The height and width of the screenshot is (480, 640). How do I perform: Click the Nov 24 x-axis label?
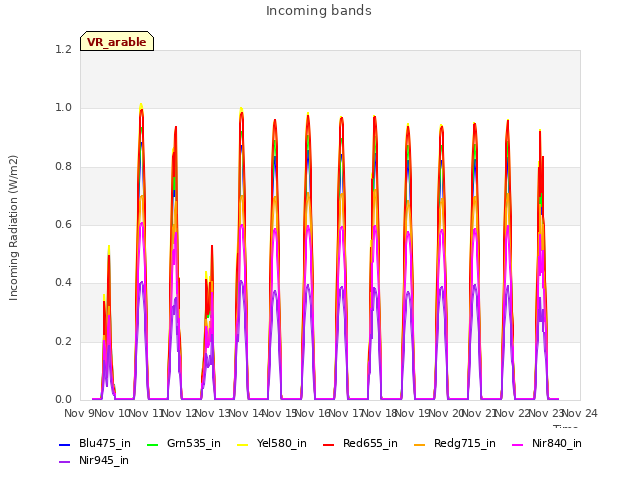tap(580, 413)
